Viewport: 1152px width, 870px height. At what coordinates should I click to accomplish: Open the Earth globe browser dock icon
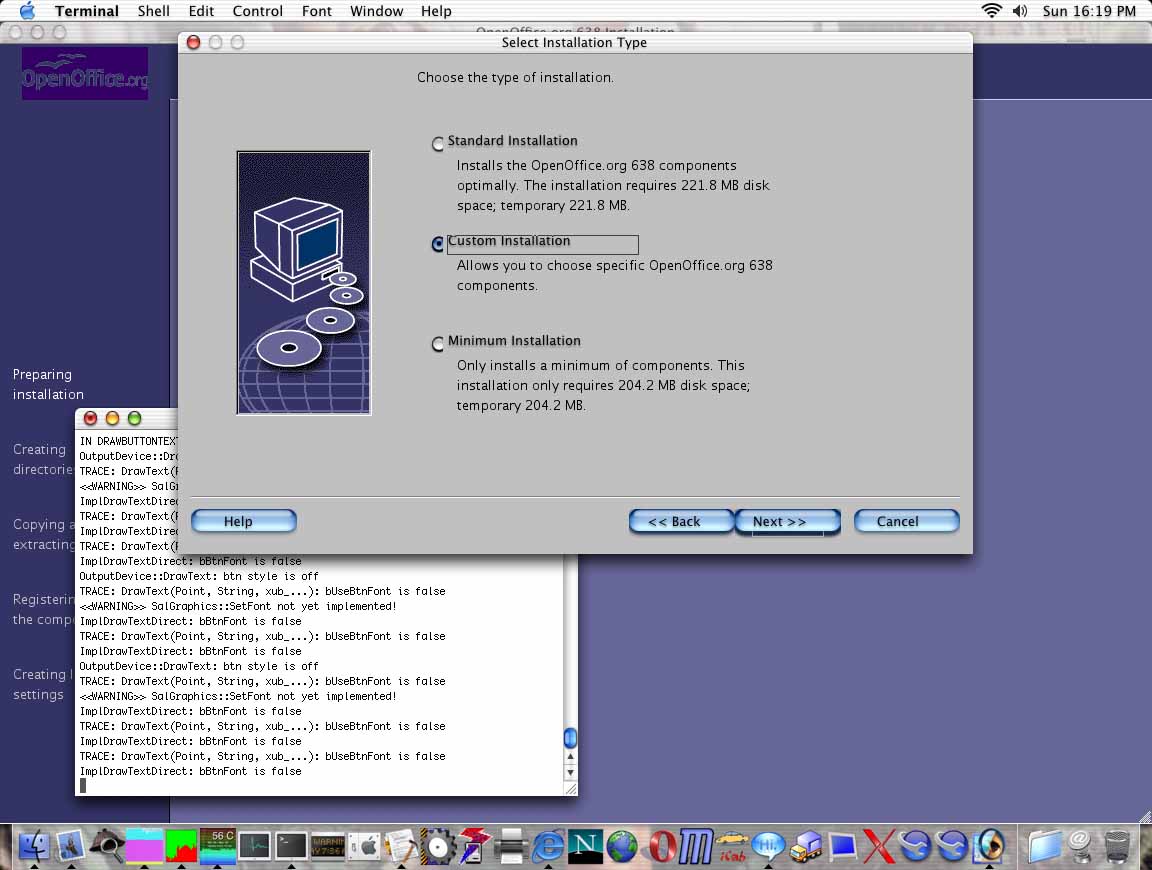coord(622,846)
